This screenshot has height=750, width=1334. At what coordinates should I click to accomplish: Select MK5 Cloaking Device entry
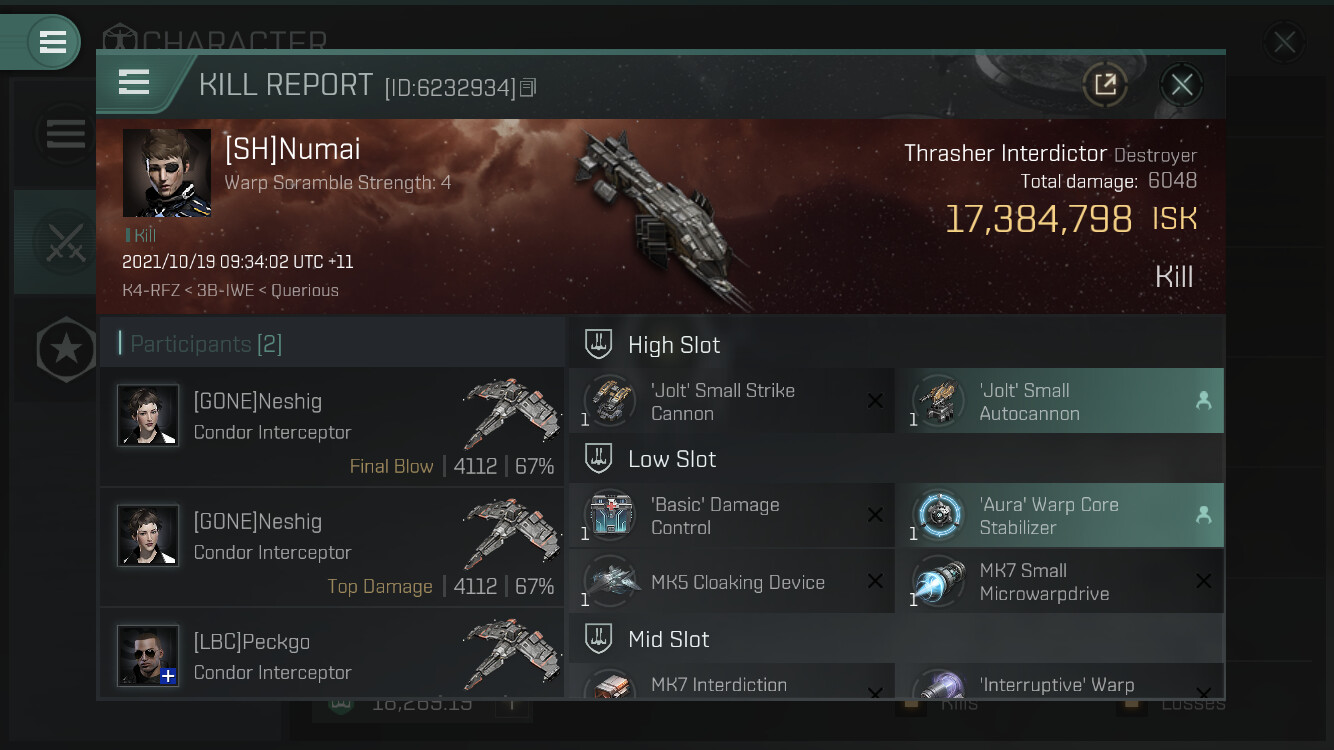click(x=732, y=582)
